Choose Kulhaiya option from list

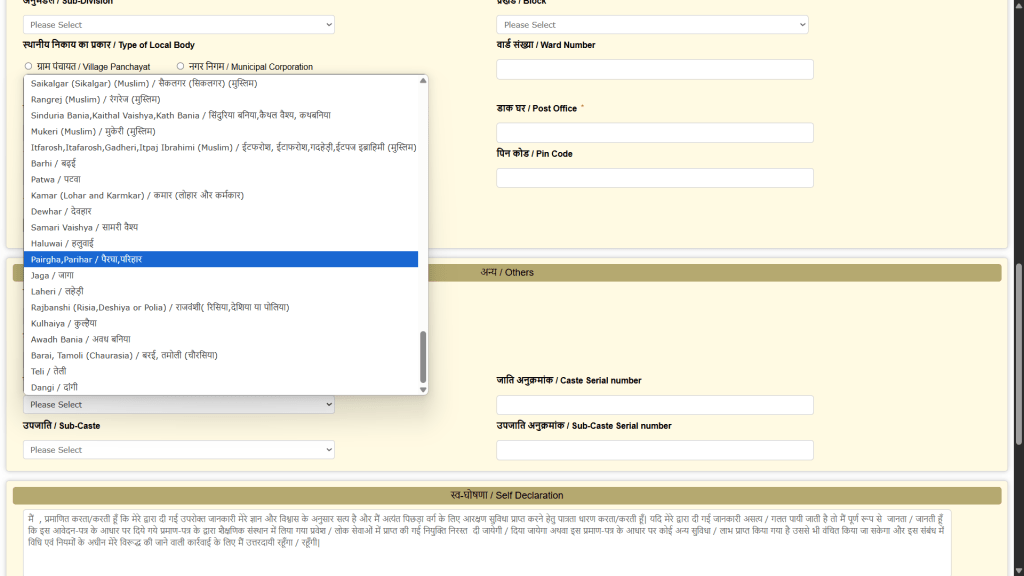click(x=221, y=323)
